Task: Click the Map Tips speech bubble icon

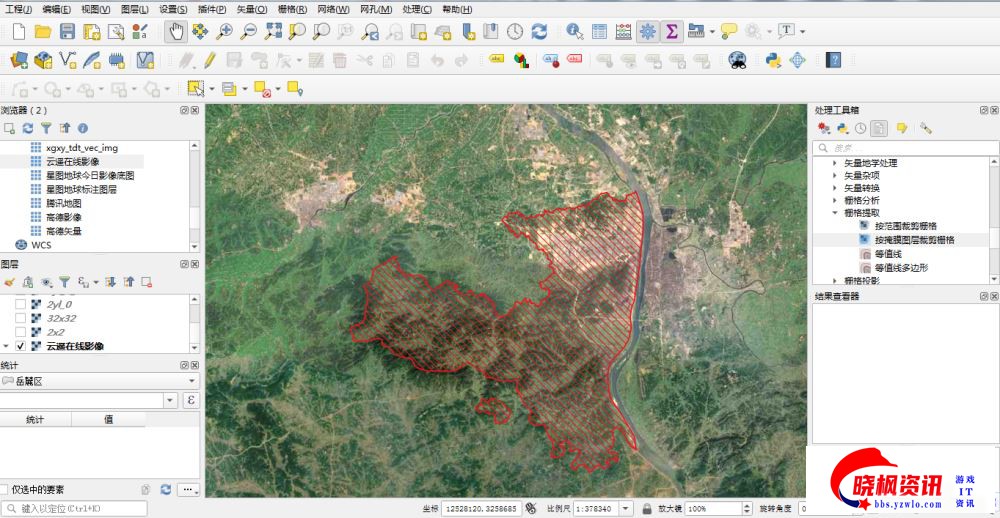Action: (729, 31)
